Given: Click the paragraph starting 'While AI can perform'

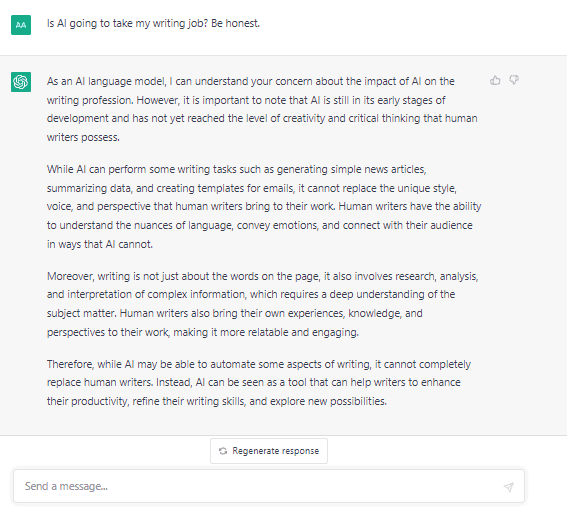Looking at the screenshot, I should pyautogui.click(x=264, y=207).
